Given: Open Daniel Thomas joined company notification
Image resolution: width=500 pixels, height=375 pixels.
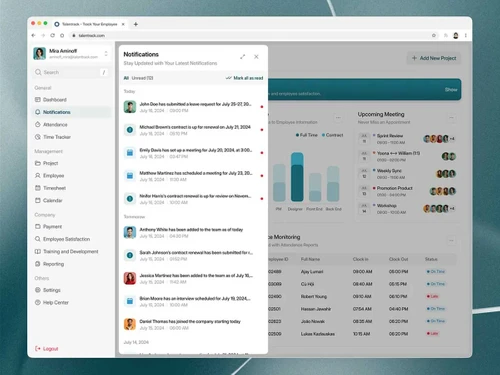Looking at the screenshot, I should coord(193,324).
